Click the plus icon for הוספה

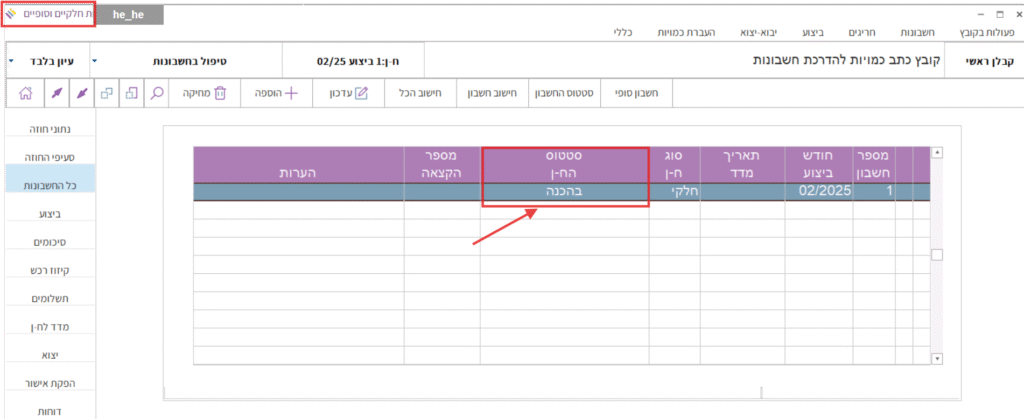coord(292,93)
